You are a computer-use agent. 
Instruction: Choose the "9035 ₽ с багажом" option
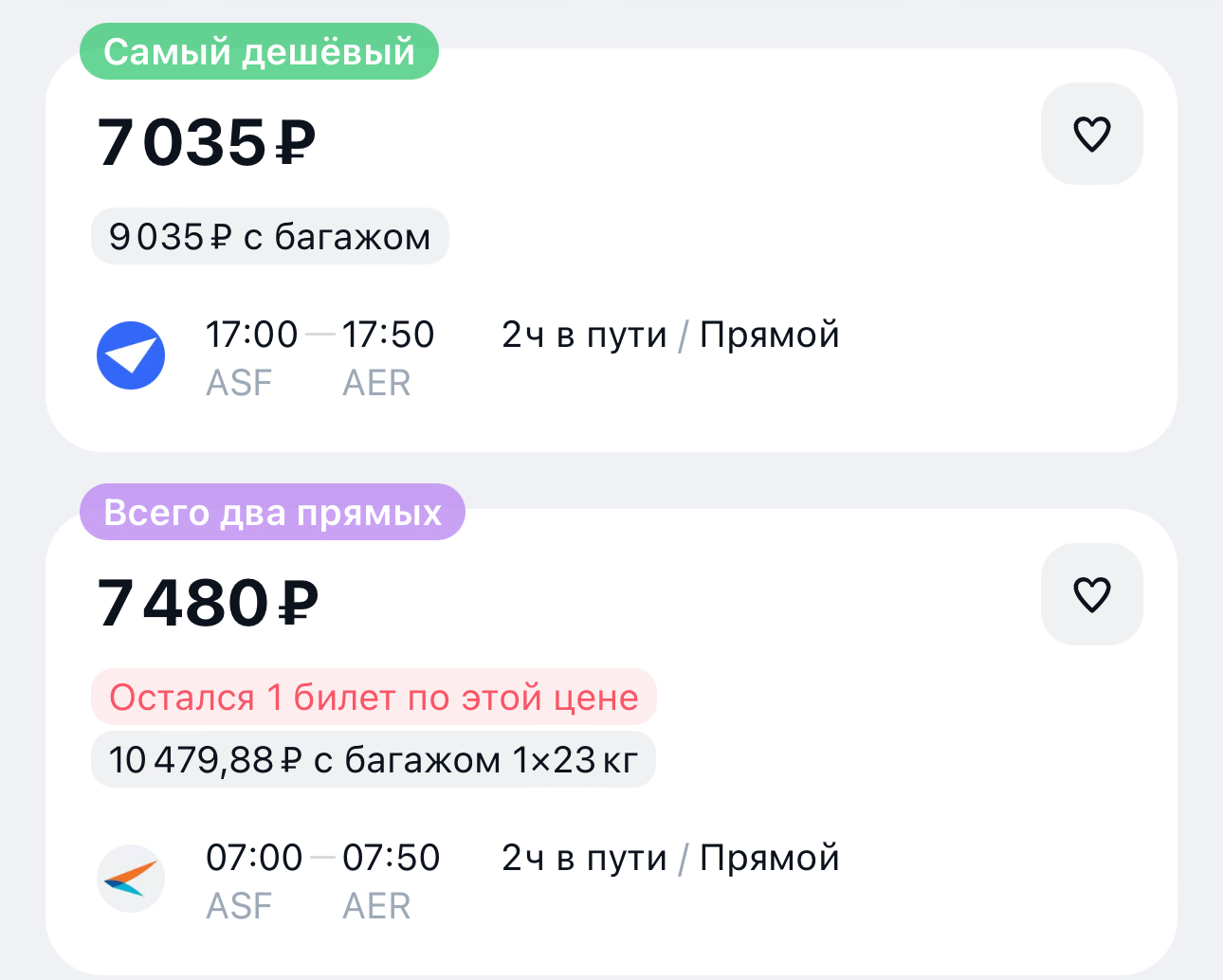(x=269, y=236)
